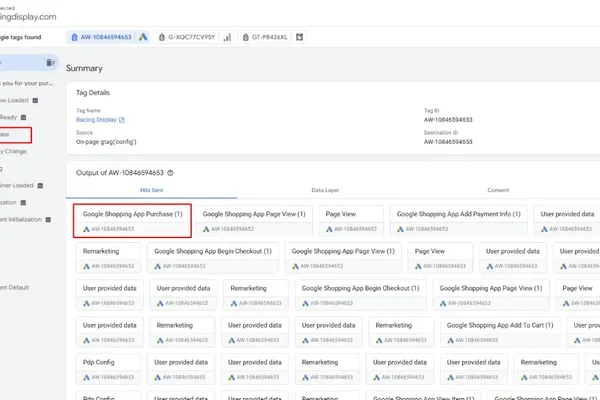The height and width of the screenshot is (400, 600).
Task: Click the icon beside the Initialization sidebar entry
Action: (x=23, y=202)
